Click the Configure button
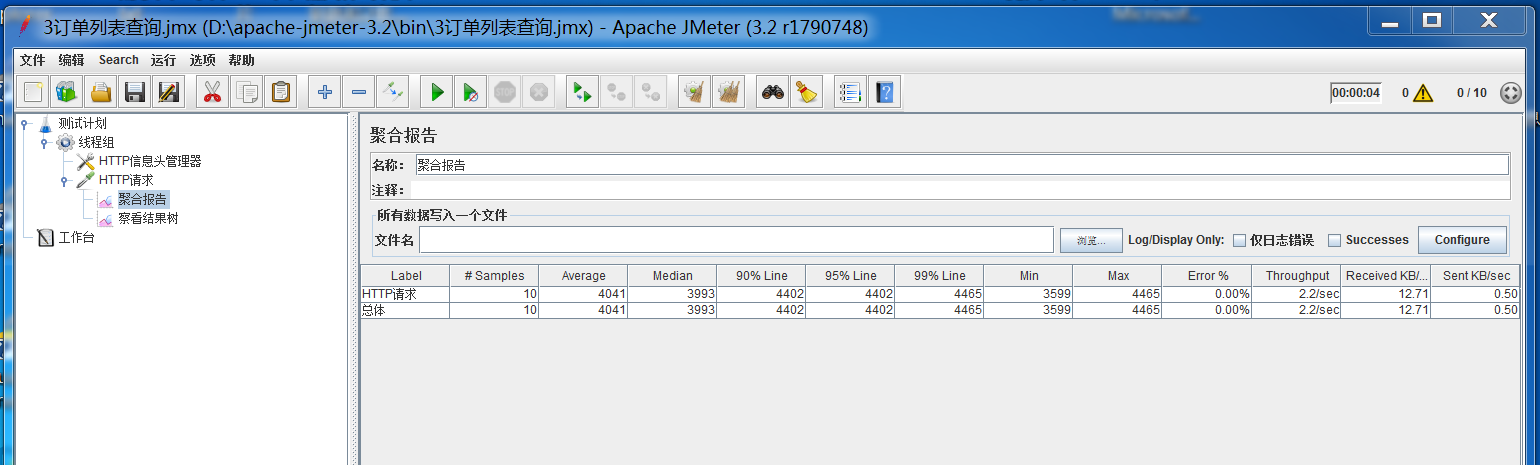 (1462, 240)
